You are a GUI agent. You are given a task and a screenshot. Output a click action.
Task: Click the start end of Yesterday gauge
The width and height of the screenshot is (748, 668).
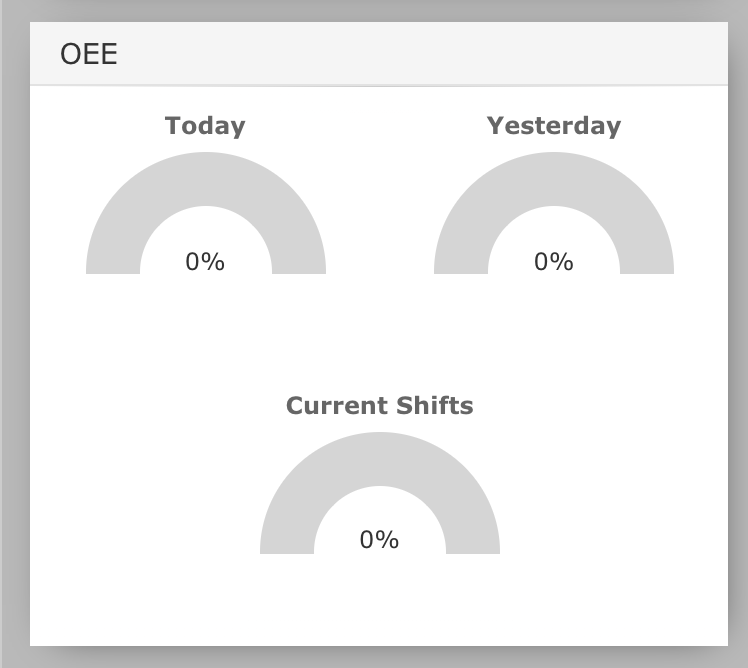[x=461, y=267]
